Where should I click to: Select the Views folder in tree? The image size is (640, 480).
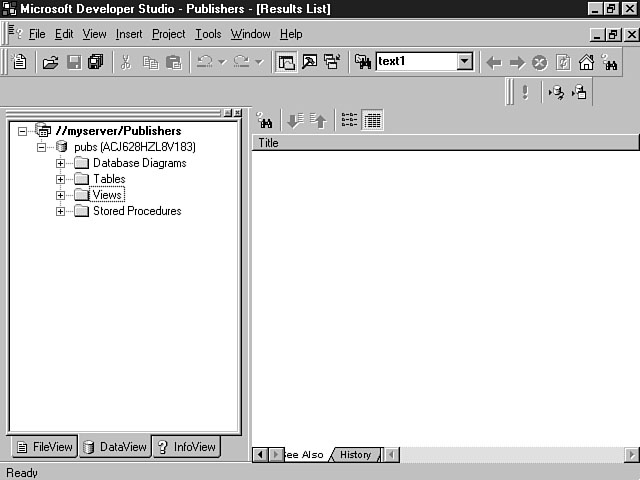click(108, 195)
